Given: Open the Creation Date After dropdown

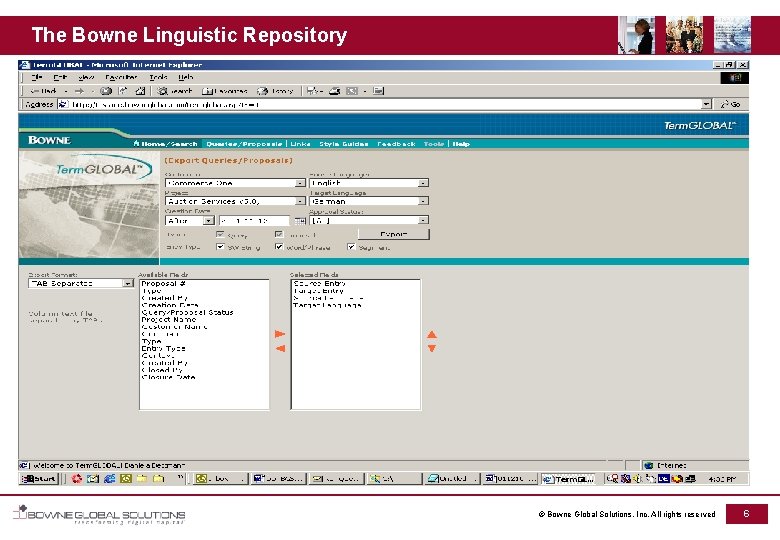Looking at the screenshot, I should [190, 221].
